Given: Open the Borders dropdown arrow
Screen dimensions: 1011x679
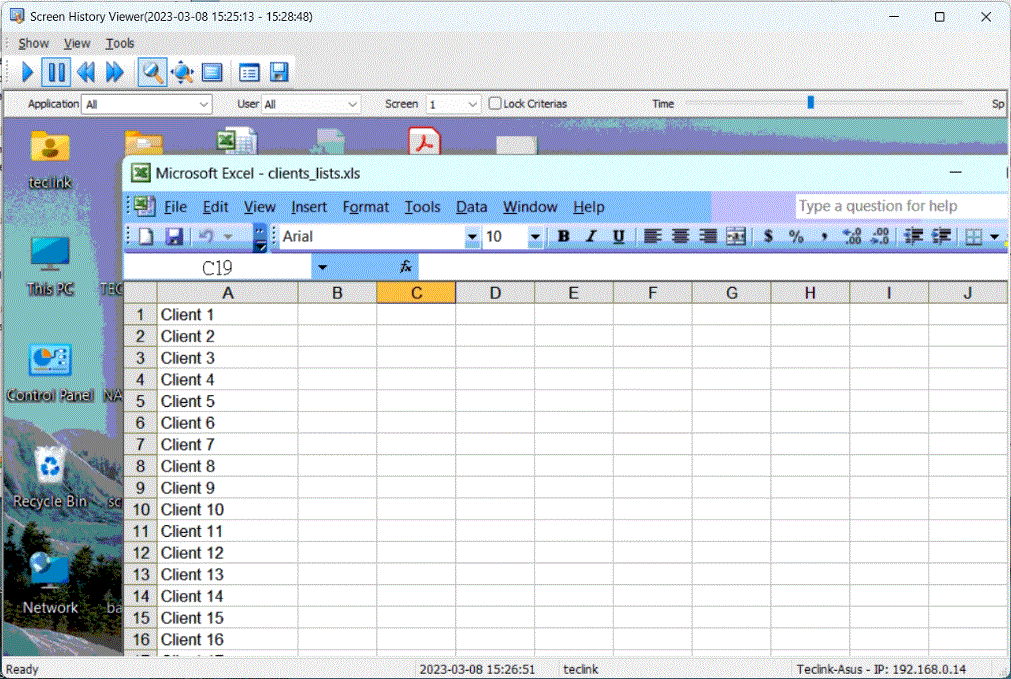Looking at the screenshot, I should (994, 237).
